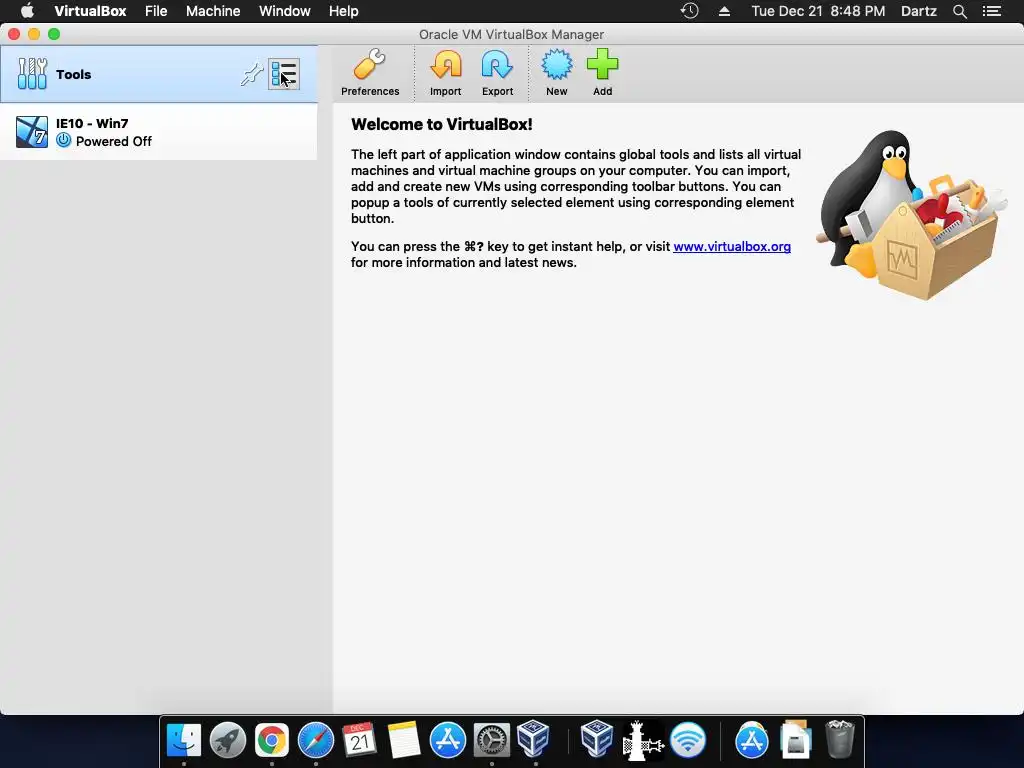Select the Tools entry in sidebar
This screenshot has width=1024, height=768.
pos(159,74)
